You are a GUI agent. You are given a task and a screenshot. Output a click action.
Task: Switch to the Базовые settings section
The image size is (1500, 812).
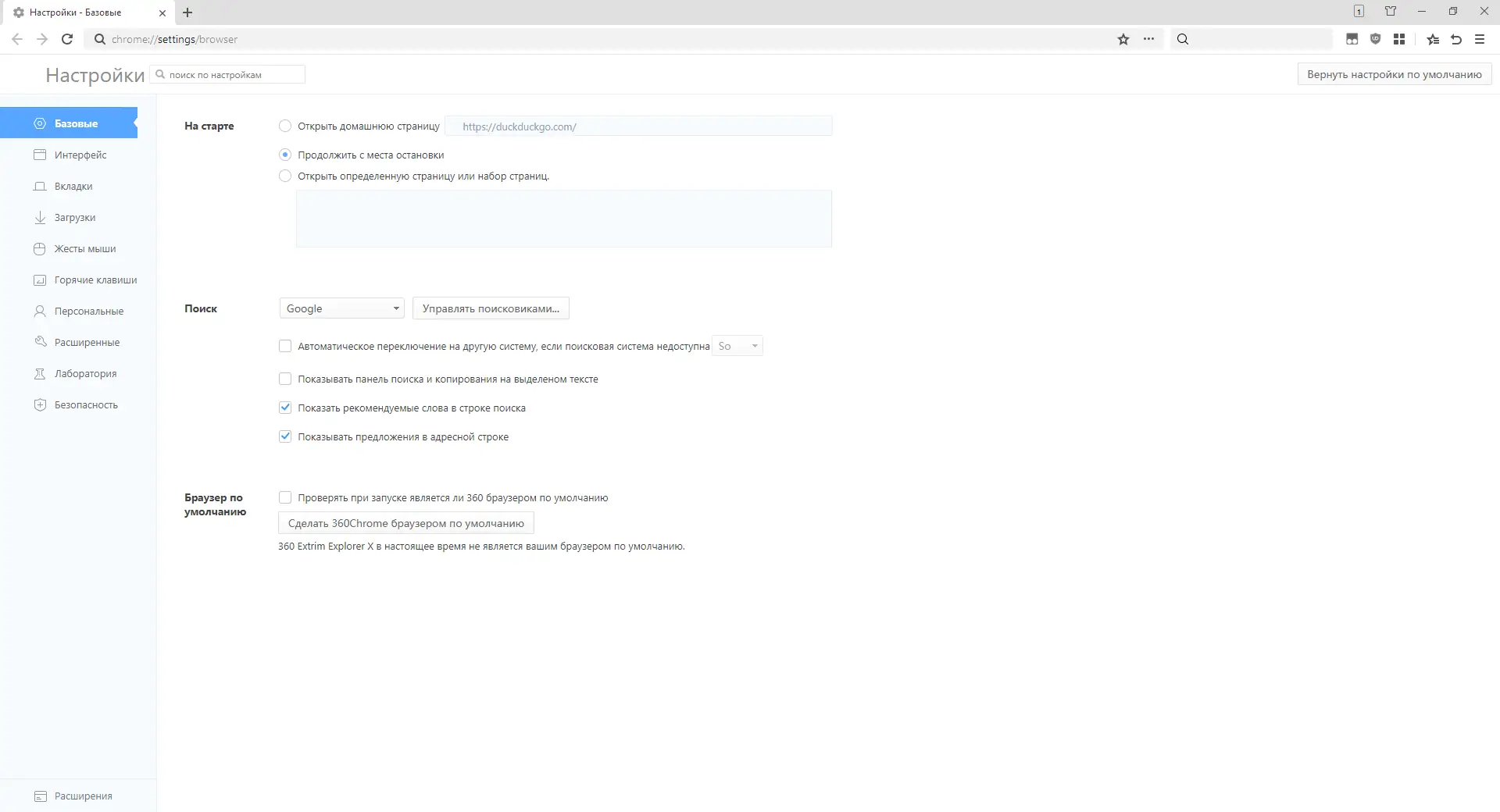click(69, 123)
